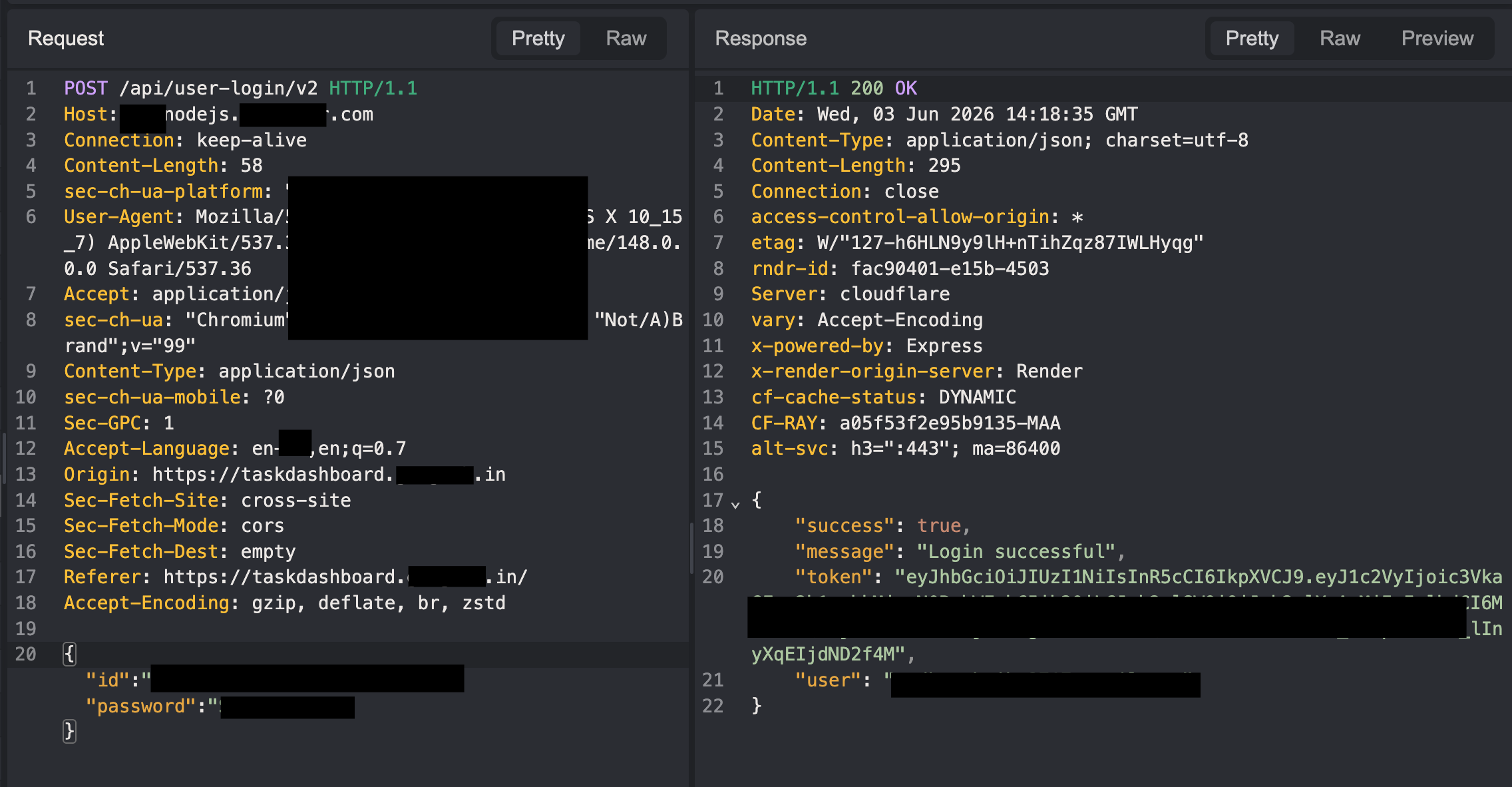The width and height of the screenshot is (1512, 787).
Task: Click Sec-Fetch-Mode: cors header
Action: (x=174, y=526)
